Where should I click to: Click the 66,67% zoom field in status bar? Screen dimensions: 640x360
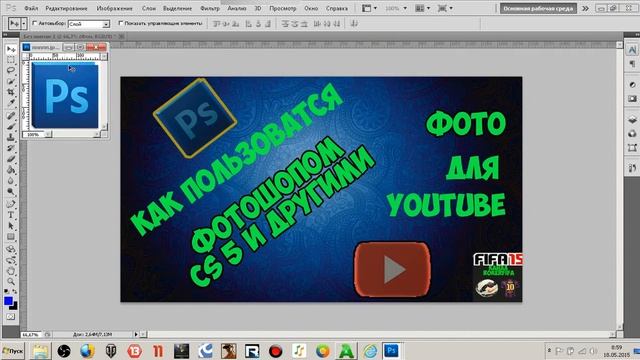point(31,334)
